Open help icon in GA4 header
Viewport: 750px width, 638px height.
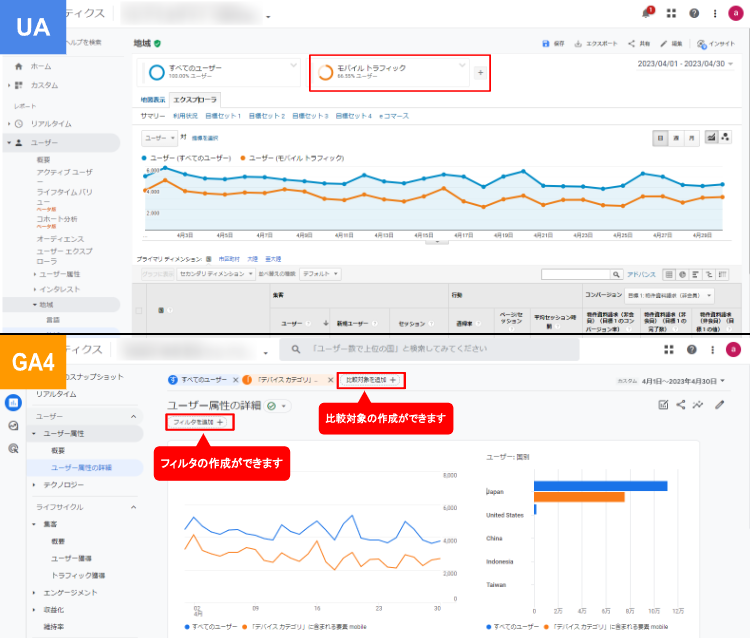coord(691,350)
